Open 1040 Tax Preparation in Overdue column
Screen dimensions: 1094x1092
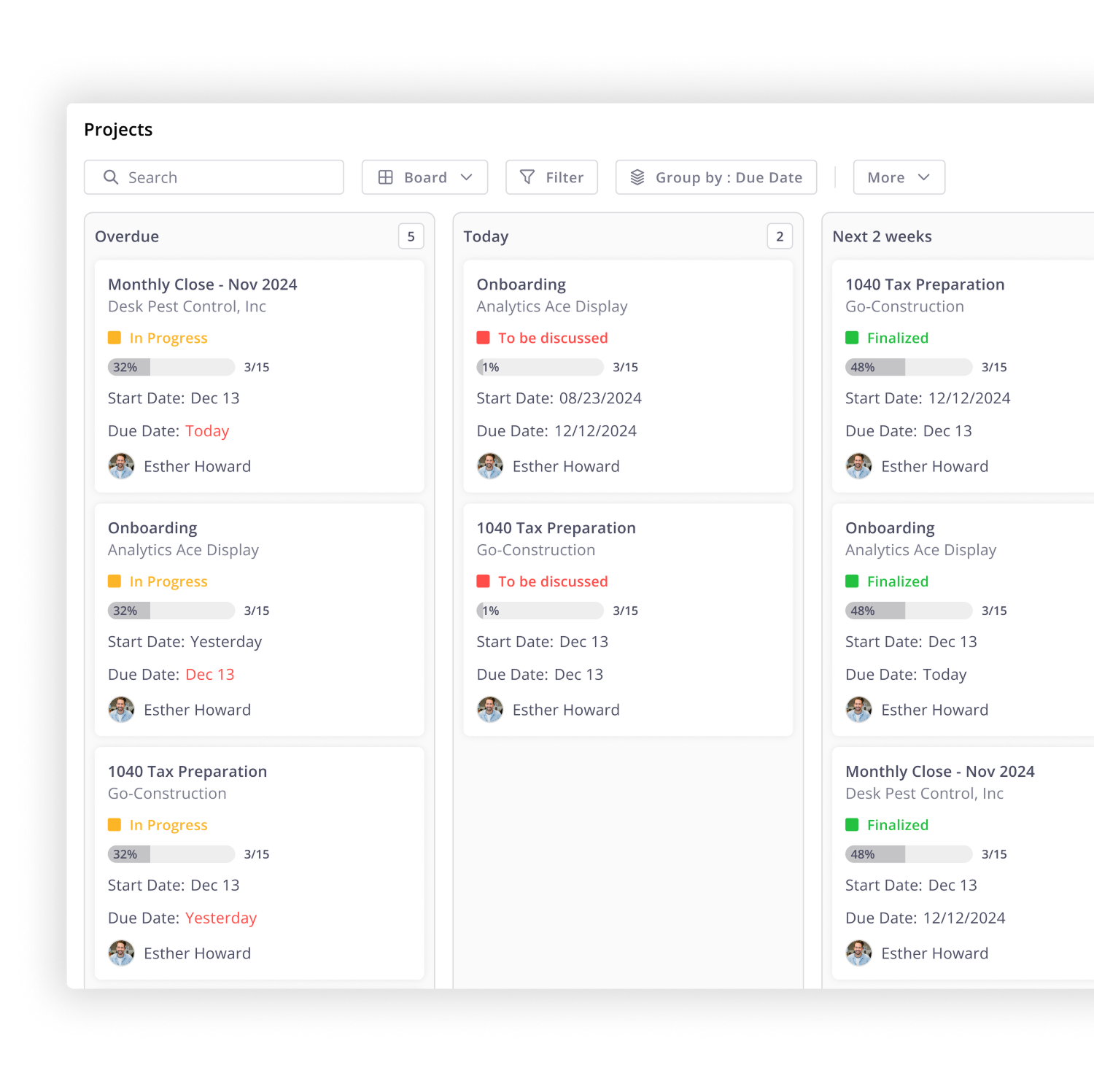187,772
